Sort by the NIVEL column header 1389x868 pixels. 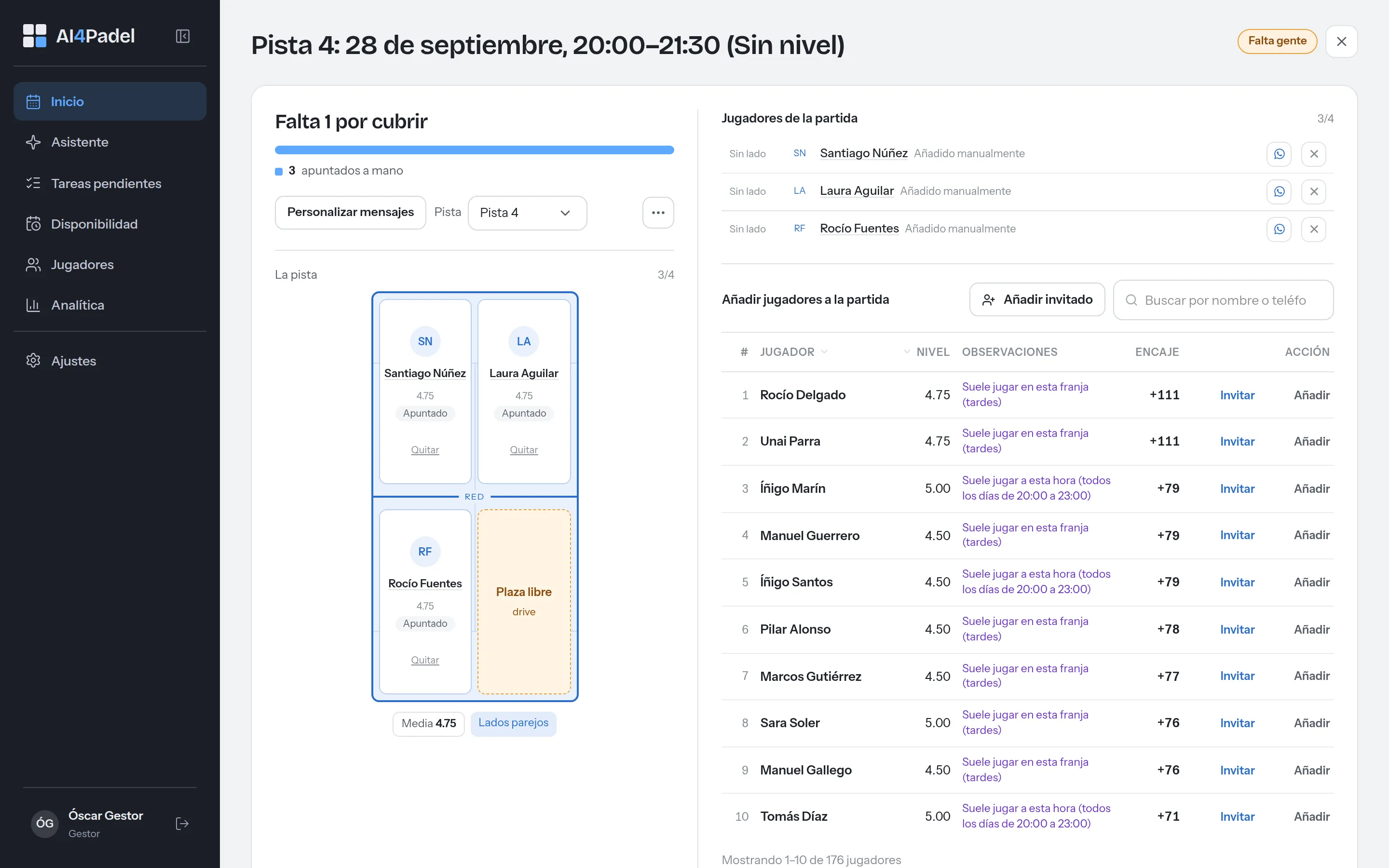point(926,352)
